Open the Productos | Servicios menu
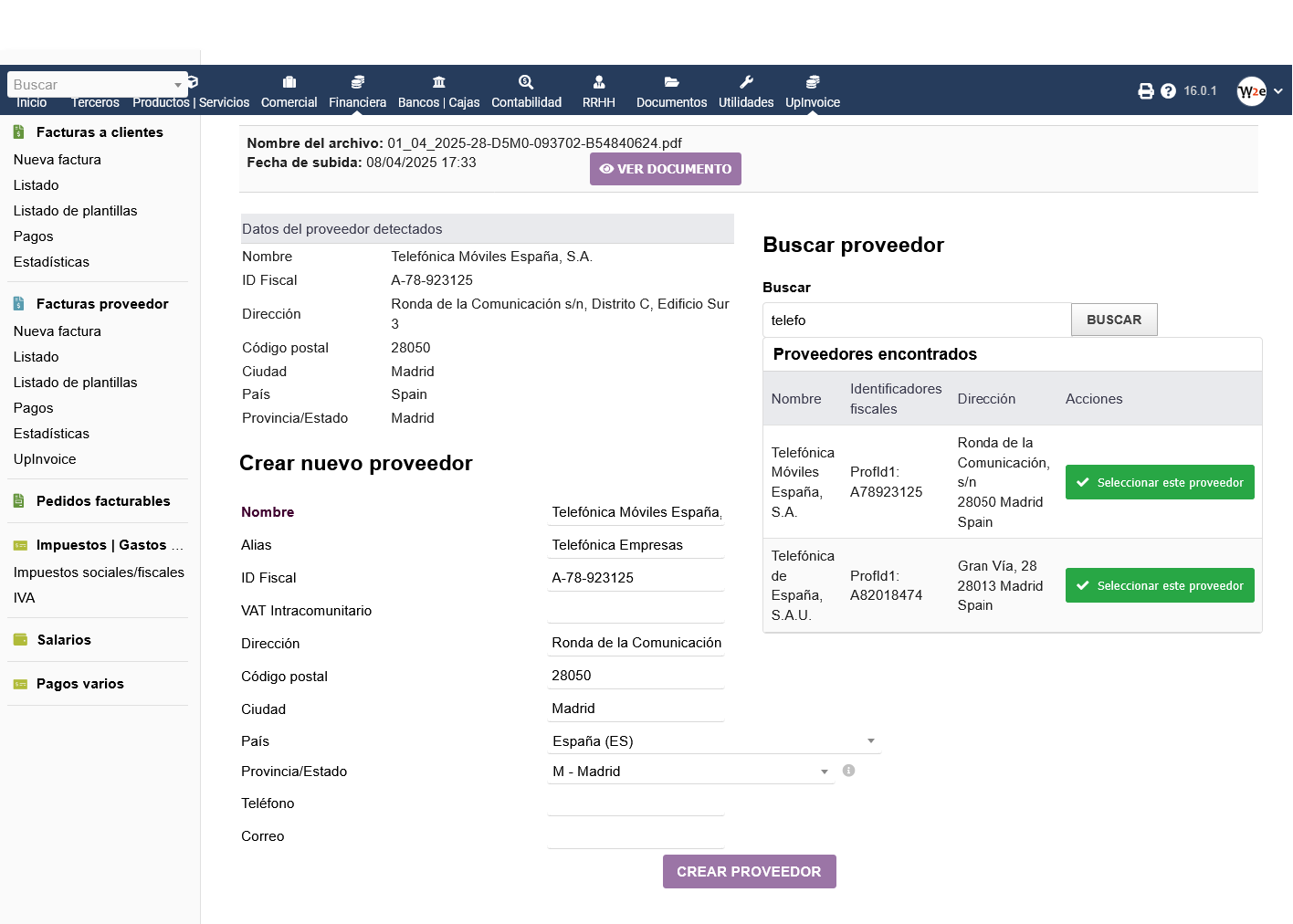This screenshot has height=924, width=1293. coord(191,102)
